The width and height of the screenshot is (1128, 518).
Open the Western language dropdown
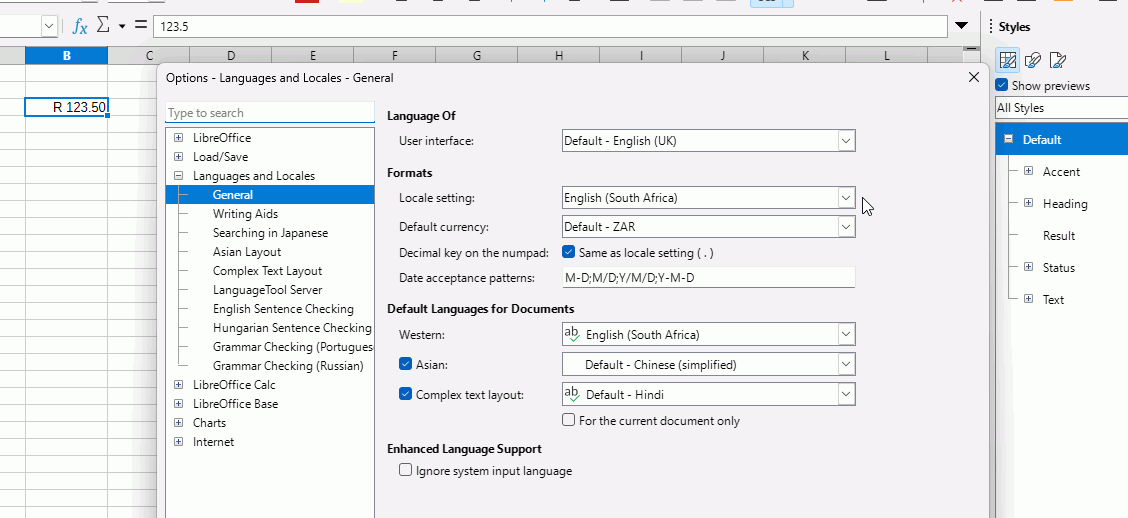709,335
